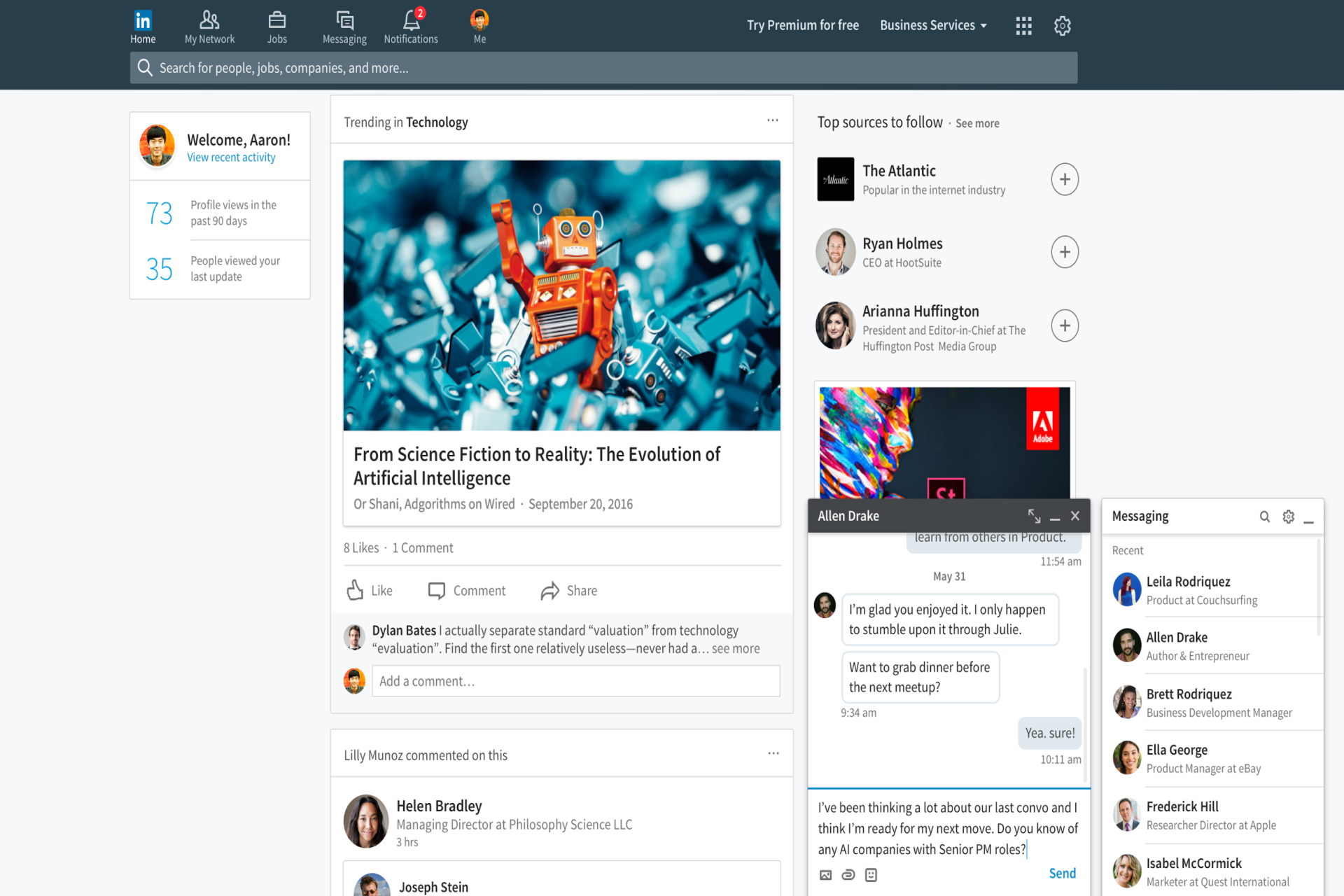1344x896 pixels.
Task: Click the Comment speech bubble button
Action: [x=466, y=590]
